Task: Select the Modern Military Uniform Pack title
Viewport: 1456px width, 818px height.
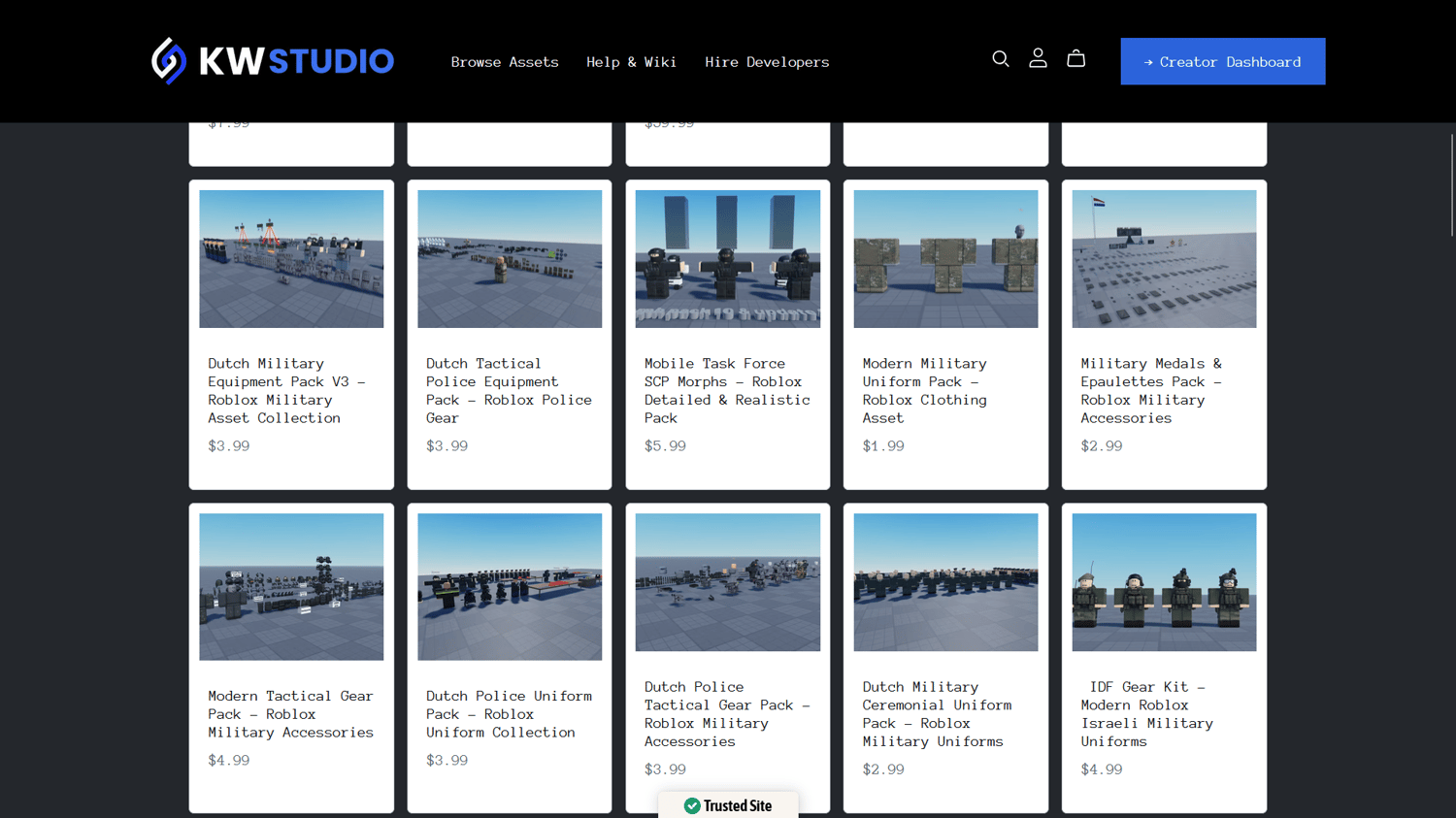Action: 925,391
